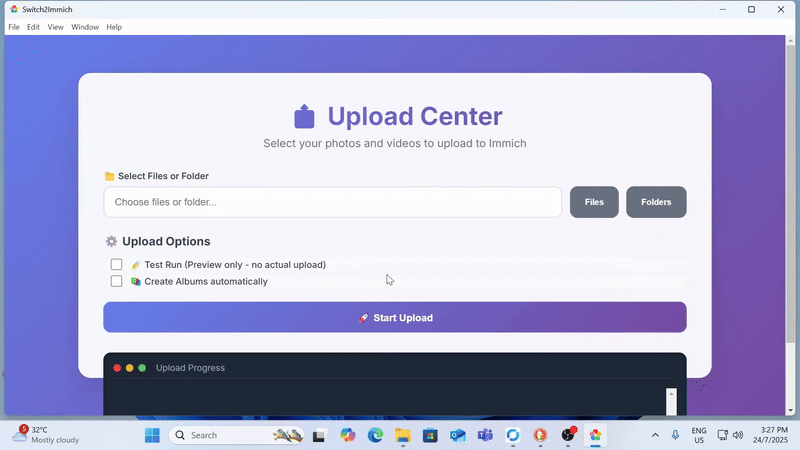Click the main window vertical scrollbar
The image size is (800, 450).
(790, 194)
